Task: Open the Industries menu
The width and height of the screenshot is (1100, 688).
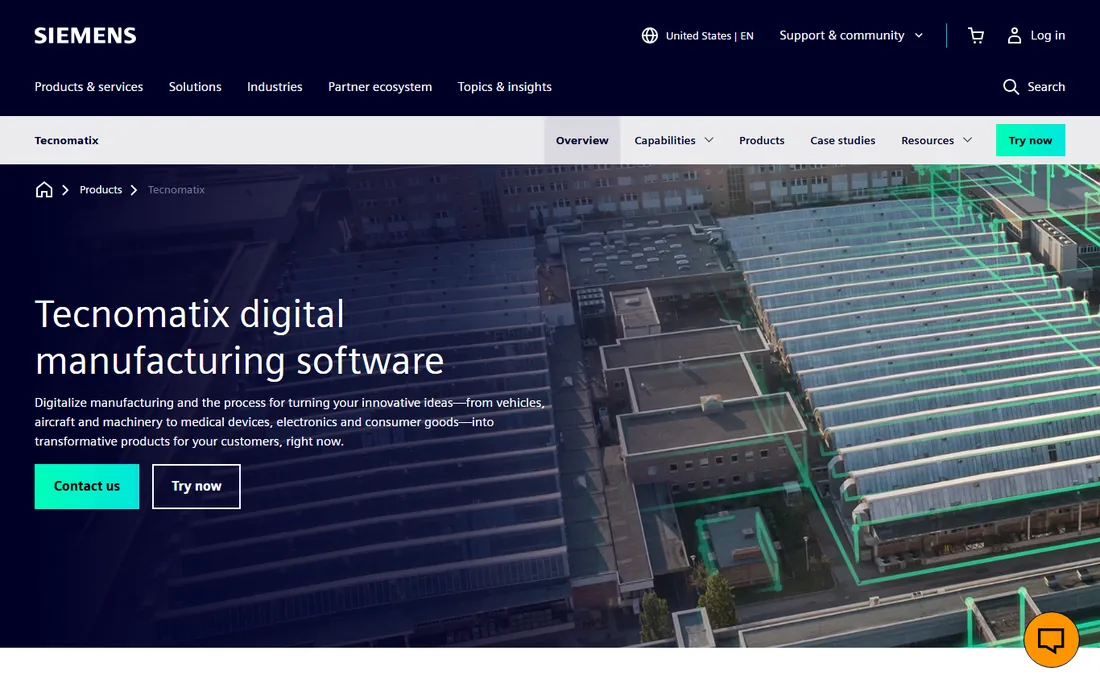Action: (274, 87)
